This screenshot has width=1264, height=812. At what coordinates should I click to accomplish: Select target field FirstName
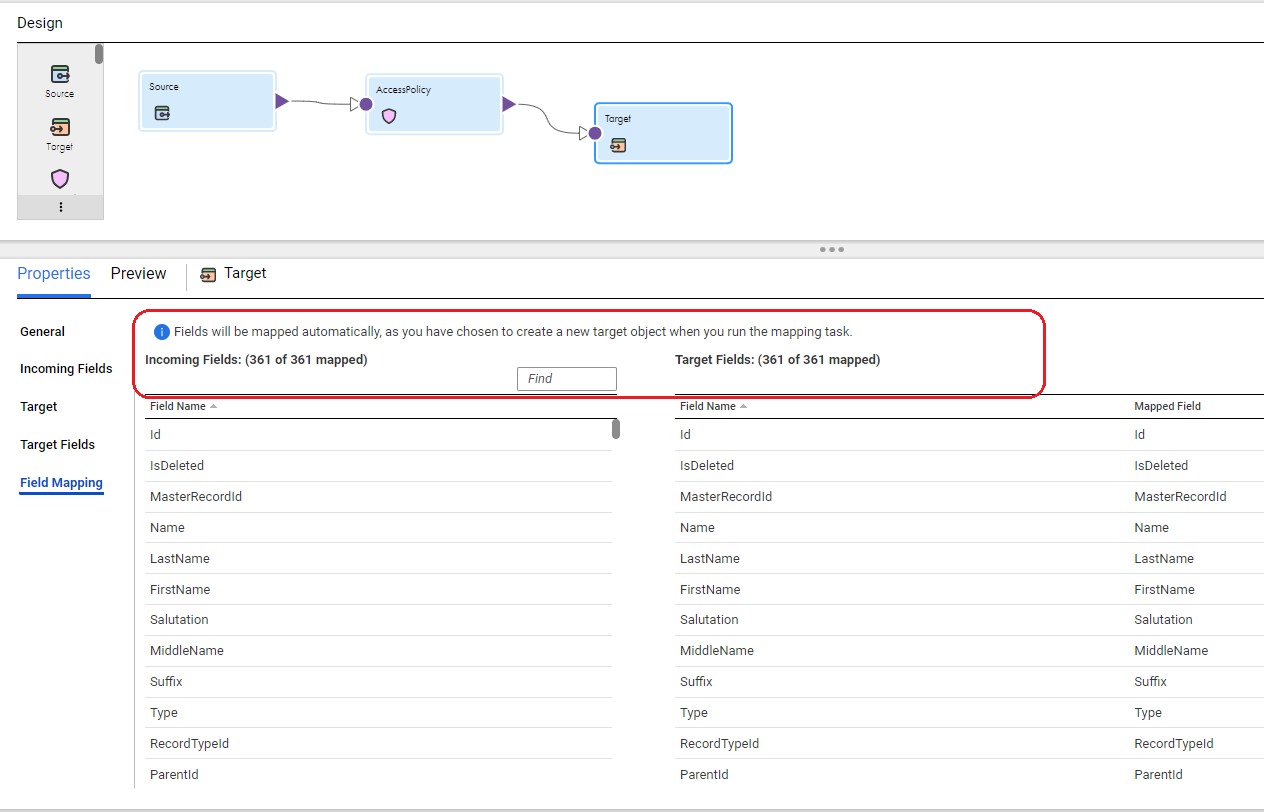coord(710,590)
